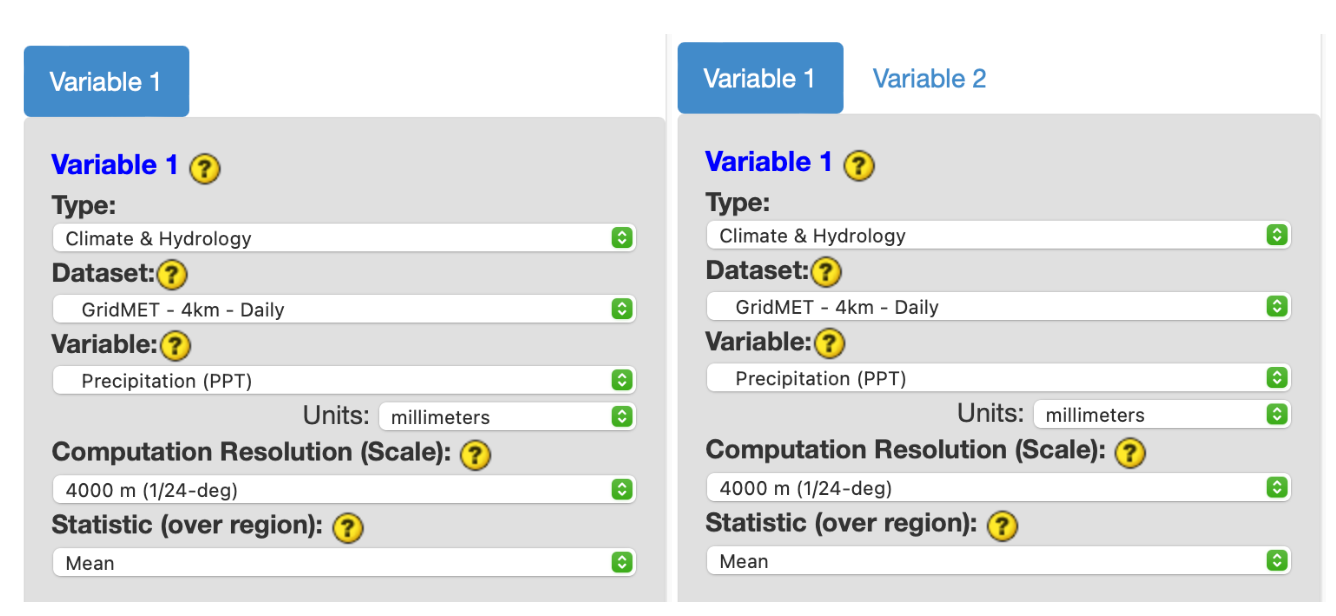Open Computation Resolution help icon, left panel
Viewport: 1336px width, 616px height.
coord(476,455)
